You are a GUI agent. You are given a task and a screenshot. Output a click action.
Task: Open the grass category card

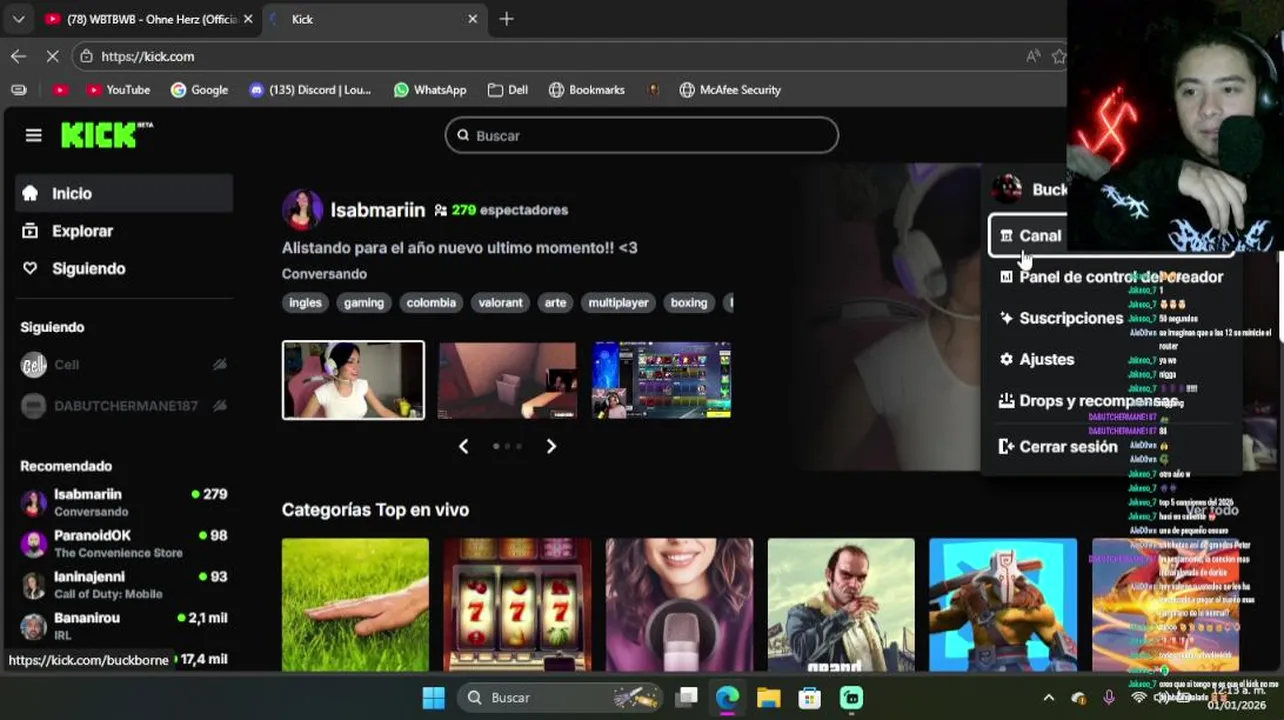[355, 605]
